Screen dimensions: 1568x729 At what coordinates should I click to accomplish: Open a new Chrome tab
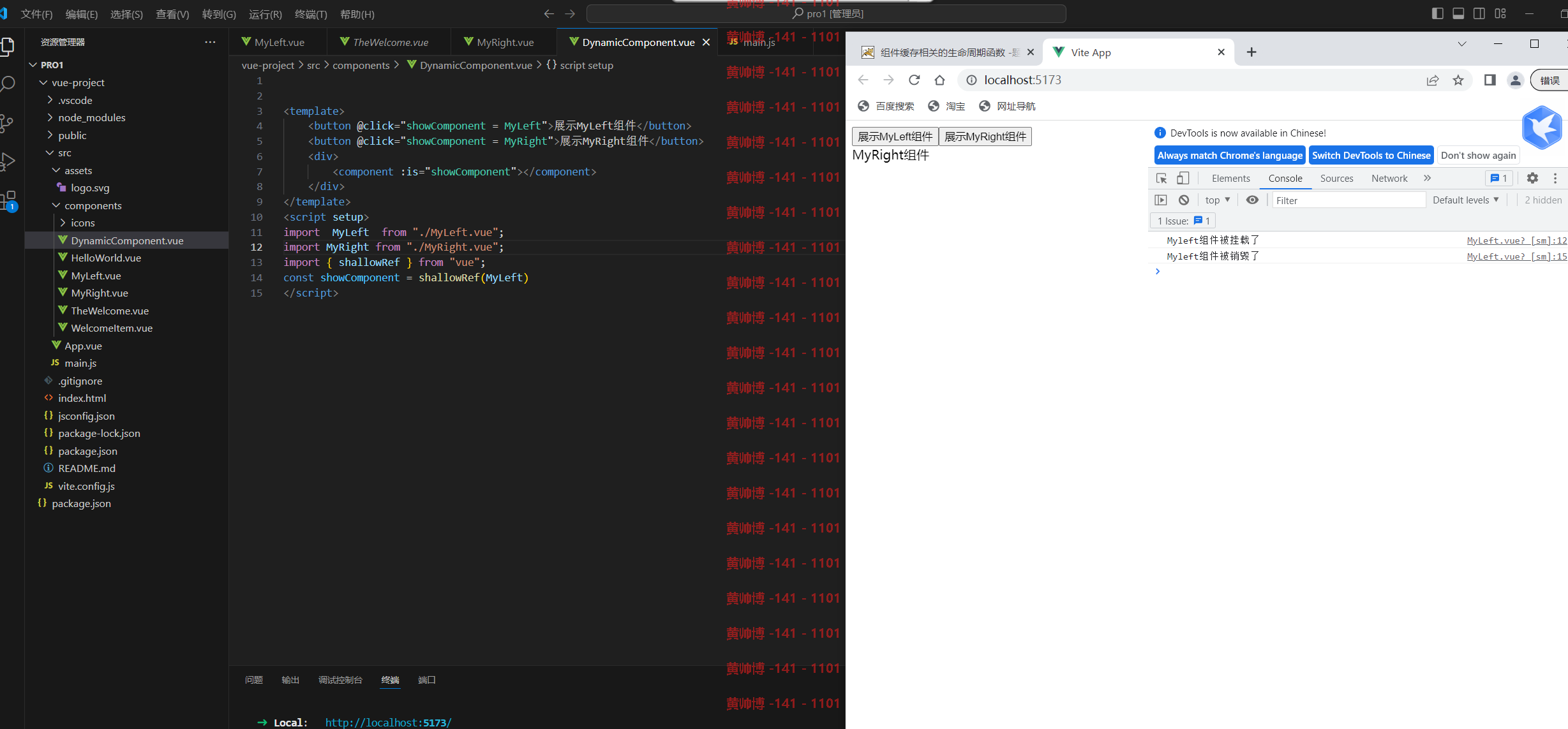coord(1251,52)
